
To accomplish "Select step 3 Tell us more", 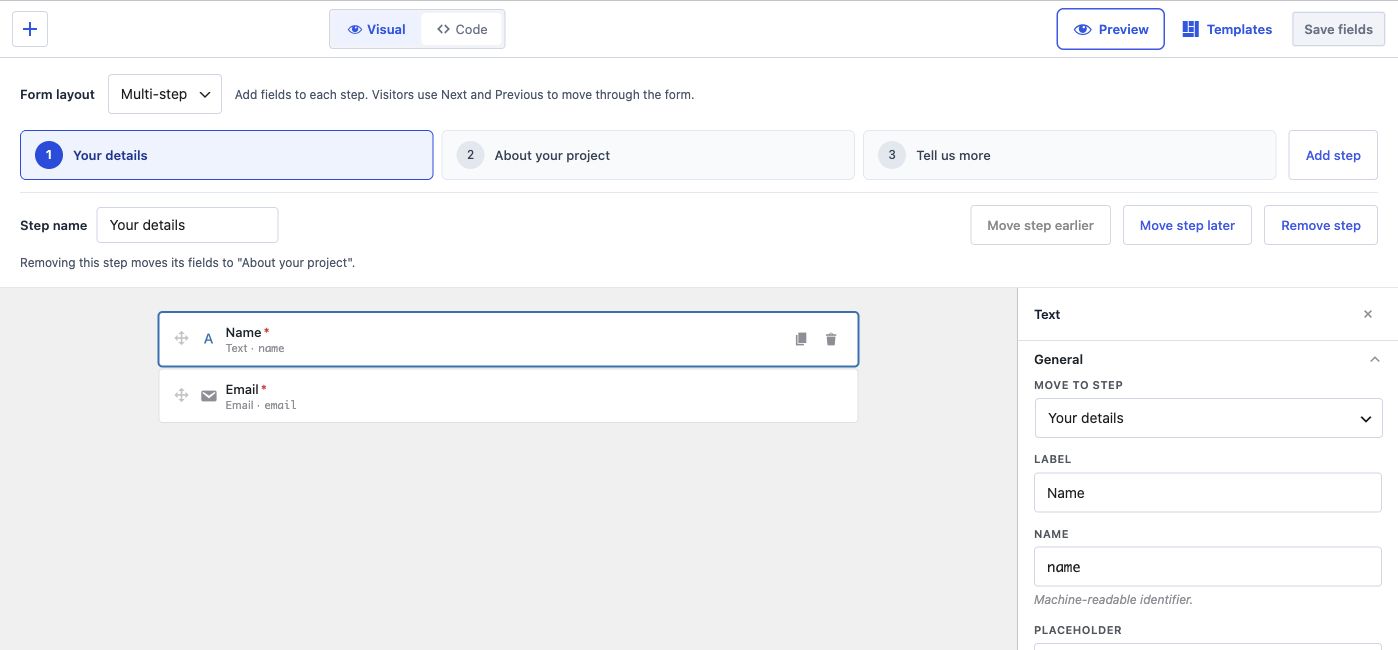I will [1069, 155].
